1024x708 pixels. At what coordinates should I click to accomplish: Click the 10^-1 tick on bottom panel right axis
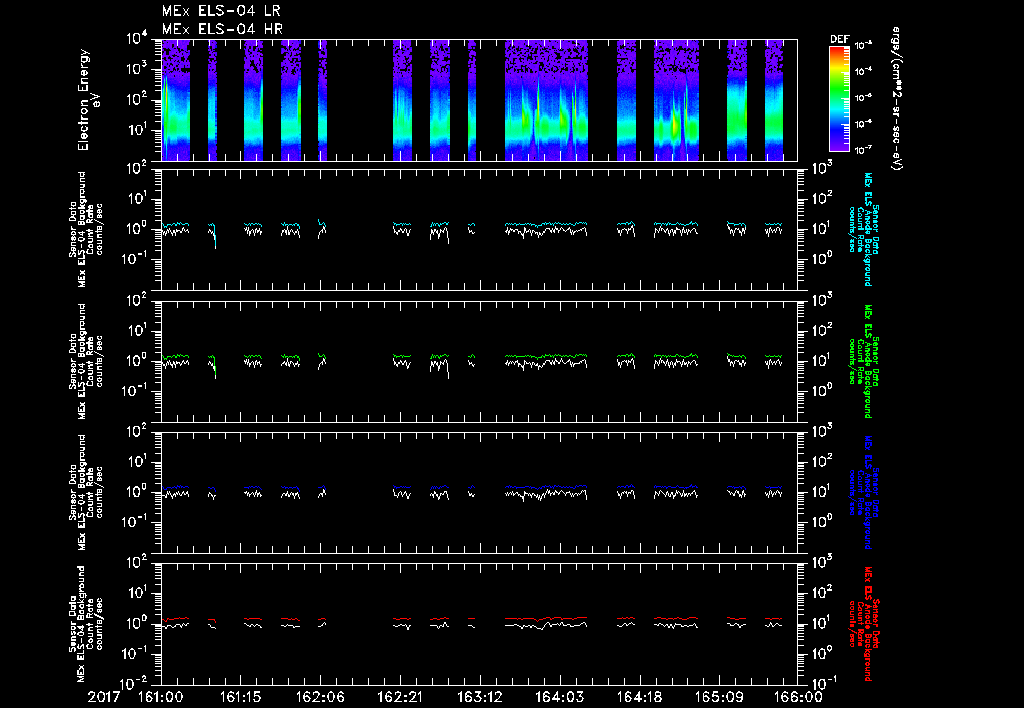tap(822, 683)
